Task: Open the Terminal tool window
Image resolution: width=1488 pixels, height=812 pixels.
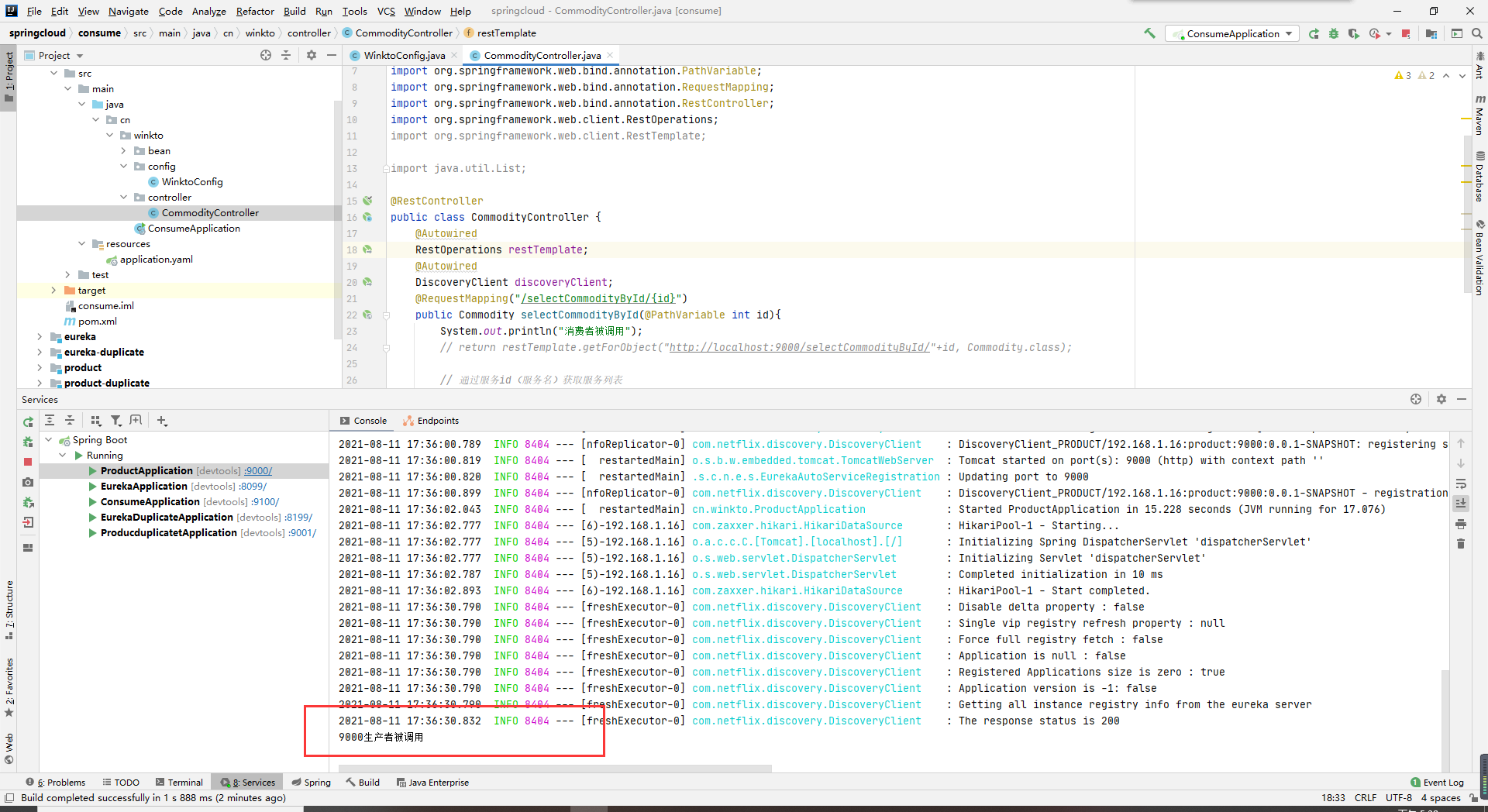Action: pos(179,783)
